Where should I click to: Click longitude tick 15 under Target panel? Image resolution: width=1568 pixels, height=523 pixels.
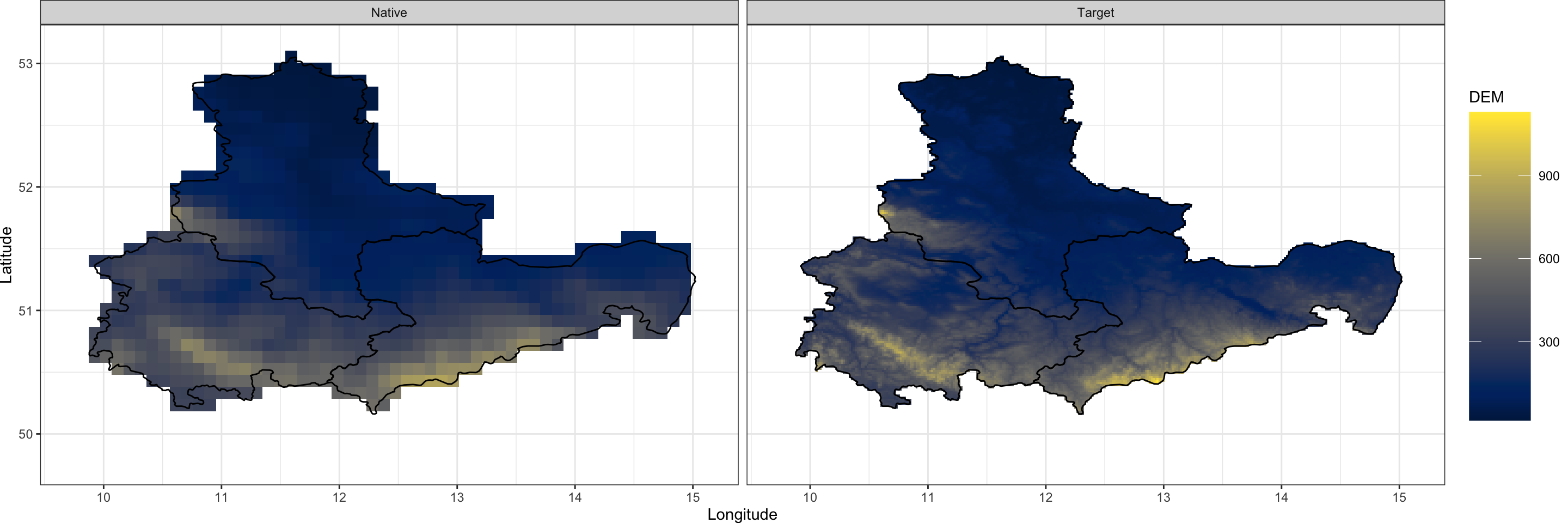(x=1399, y=497)
